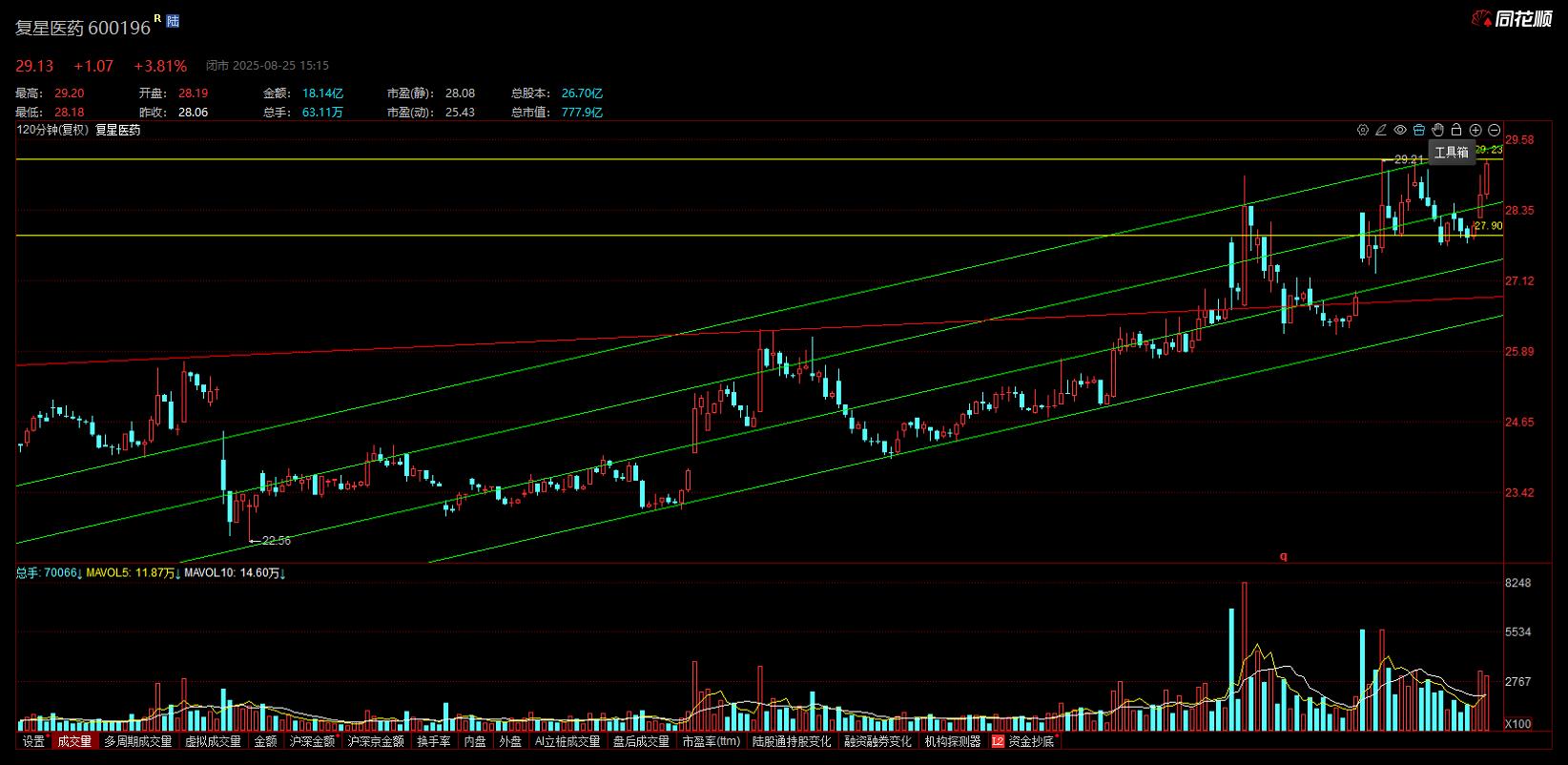Open the 陆股通持股变化 tab
Viewport: 1568px width, 765px height.
(792, 741)
